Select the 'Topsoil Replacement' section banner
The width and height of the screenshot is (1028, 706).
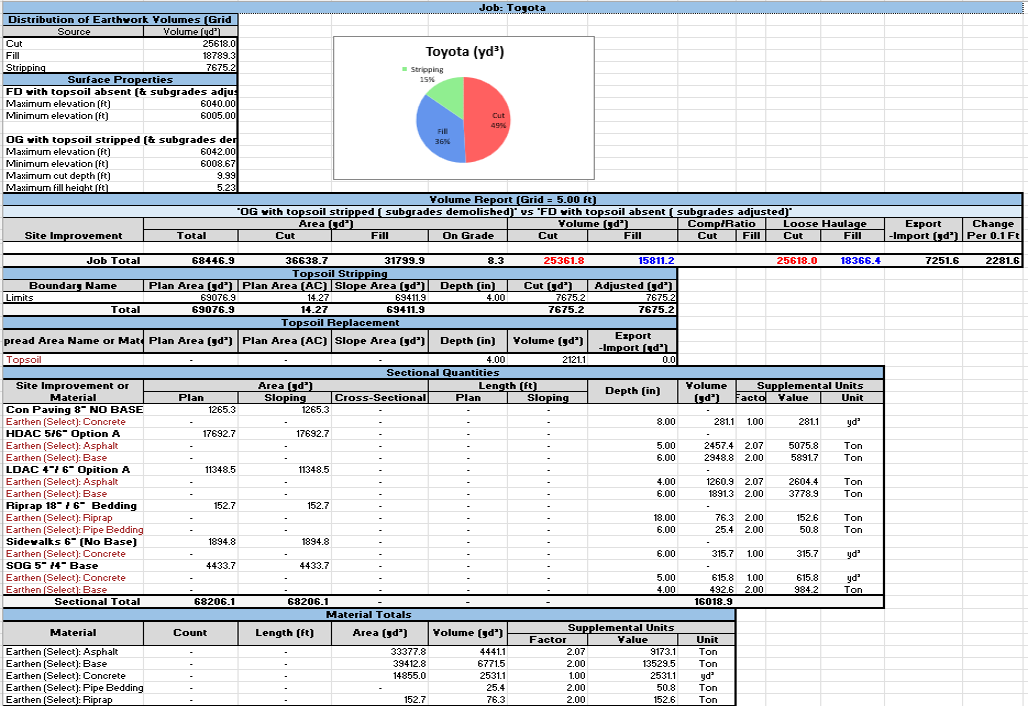point(340,323)
